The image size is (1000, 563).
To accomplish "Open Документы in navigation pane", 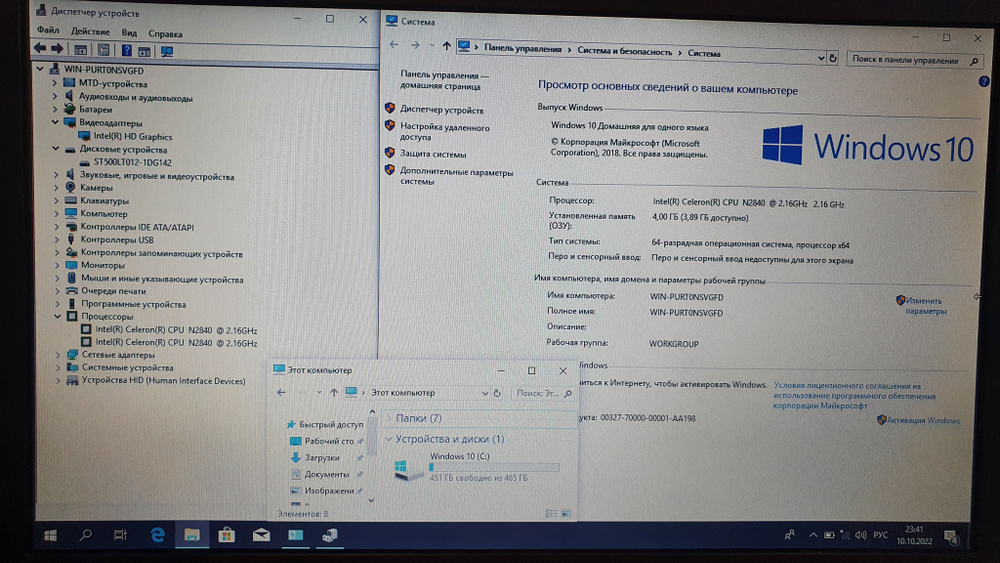I will tap(327, 474).
